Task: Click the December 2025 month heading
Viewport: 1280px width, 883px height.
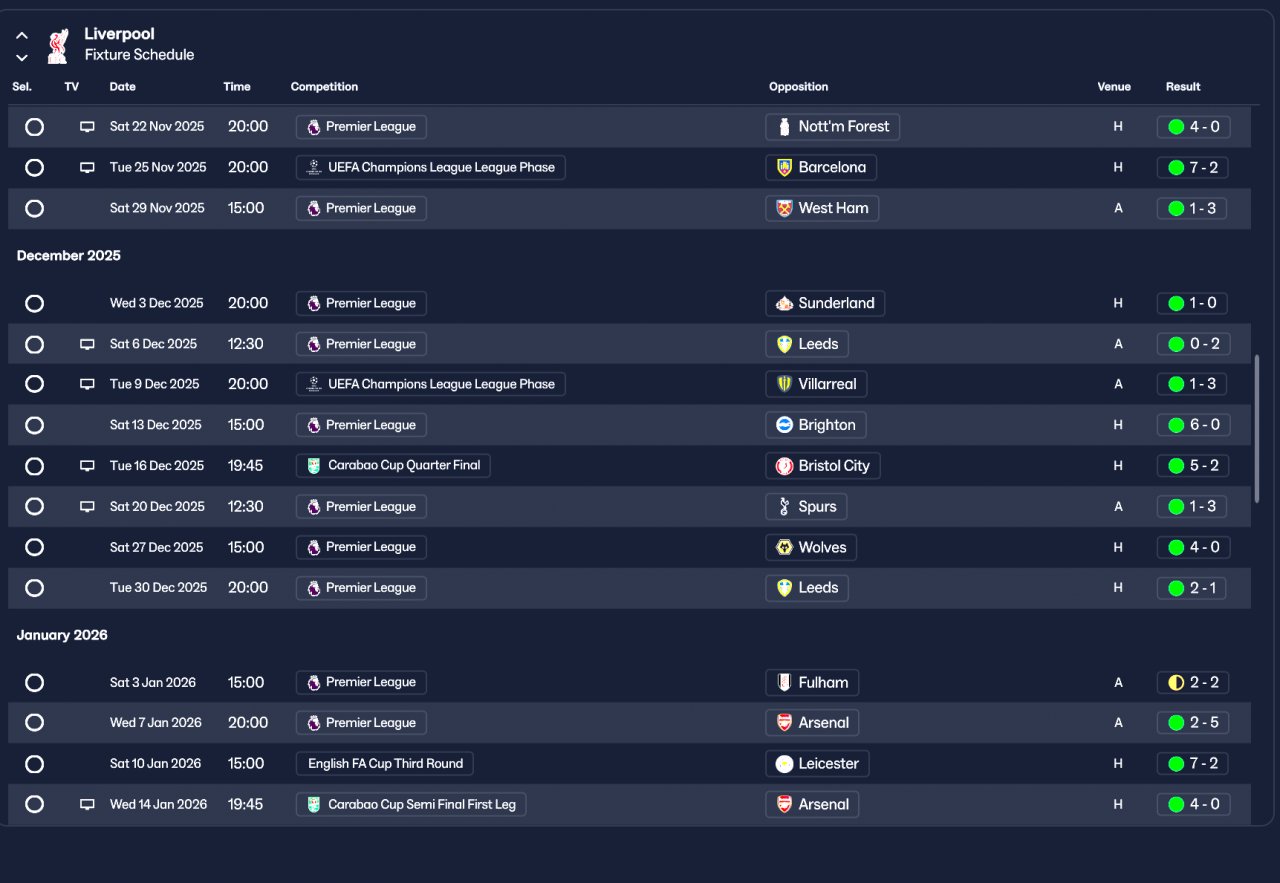Action: coord(69,256)
